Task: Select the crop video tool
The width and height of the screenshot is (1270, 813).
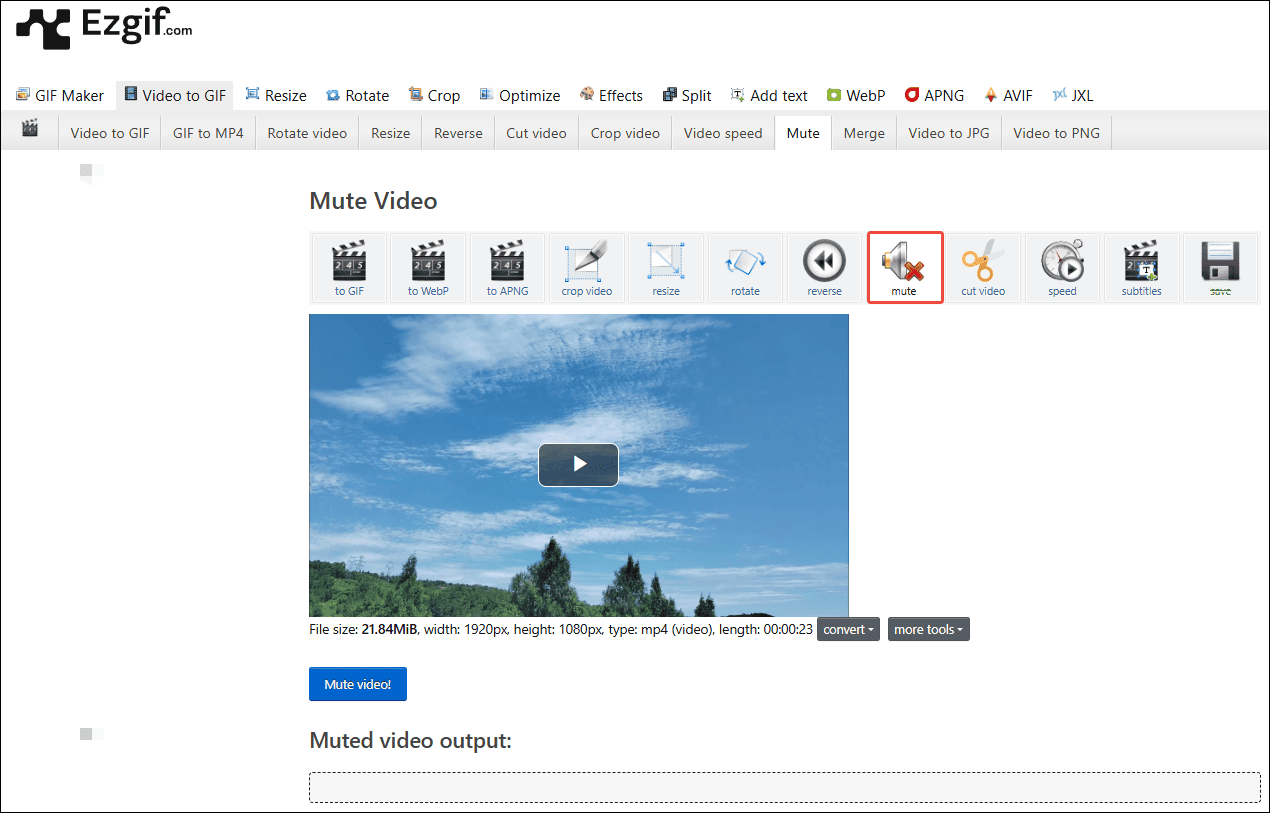Action: coord(586,267)
